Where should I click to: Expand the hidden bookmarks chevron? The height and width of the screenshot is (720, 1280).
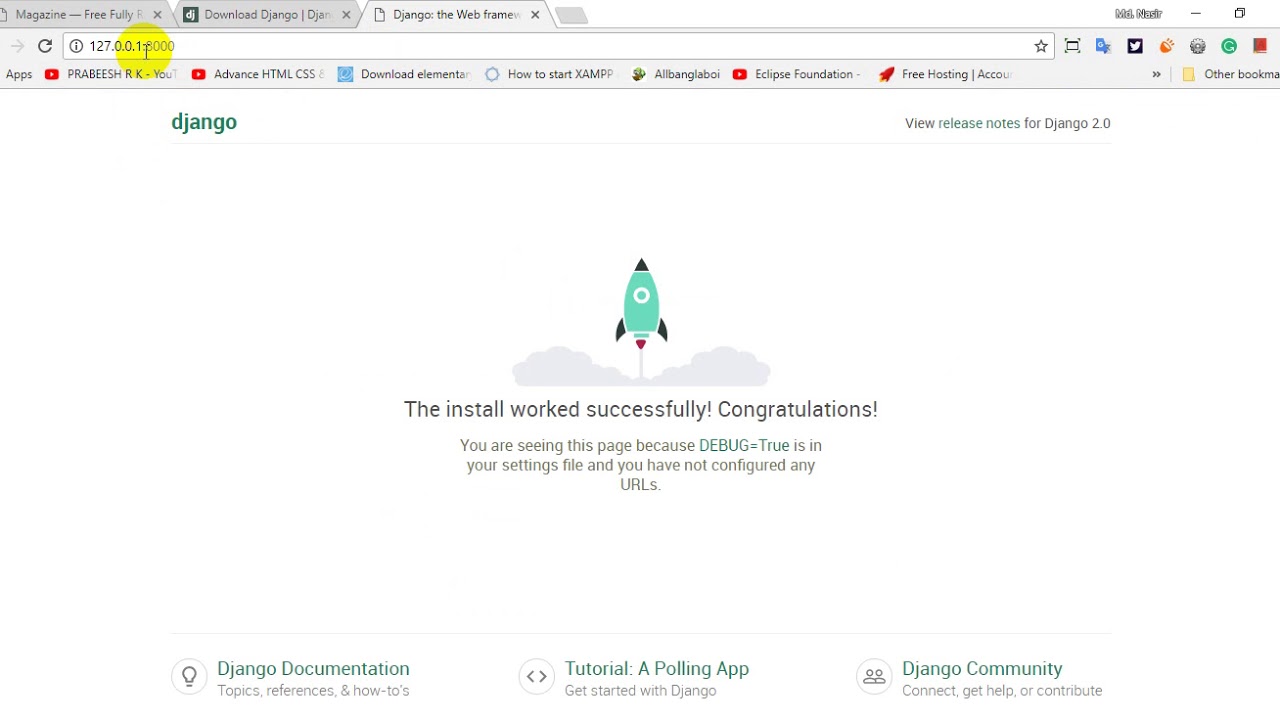1156,74
